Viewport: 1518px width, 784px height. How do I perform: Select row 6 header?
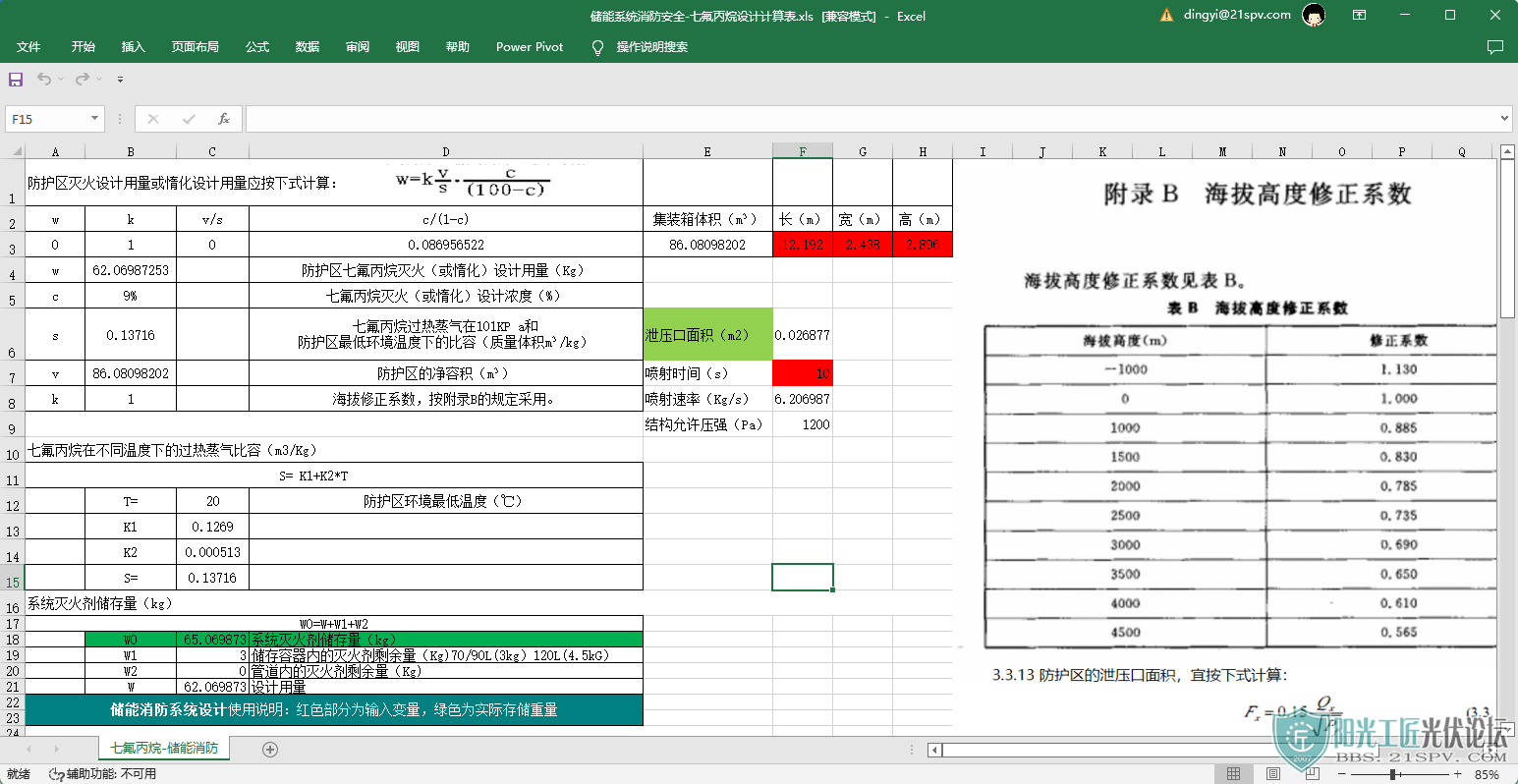pyautogui.click(x=12, y=335)
